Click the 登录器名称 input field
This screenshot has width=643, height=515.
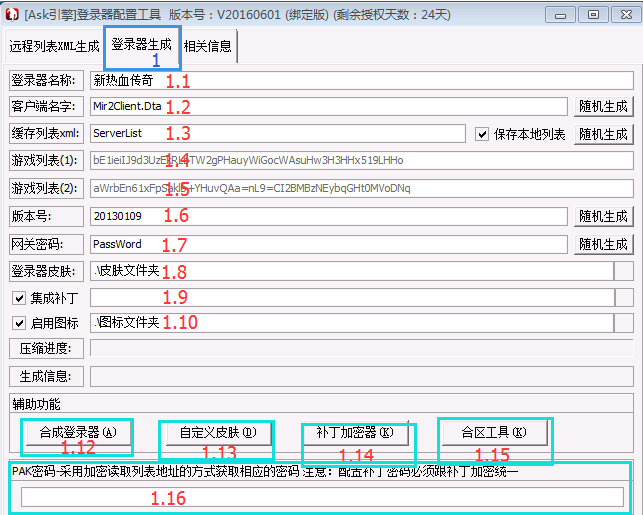pyautogui.click(x=360, y=80)
